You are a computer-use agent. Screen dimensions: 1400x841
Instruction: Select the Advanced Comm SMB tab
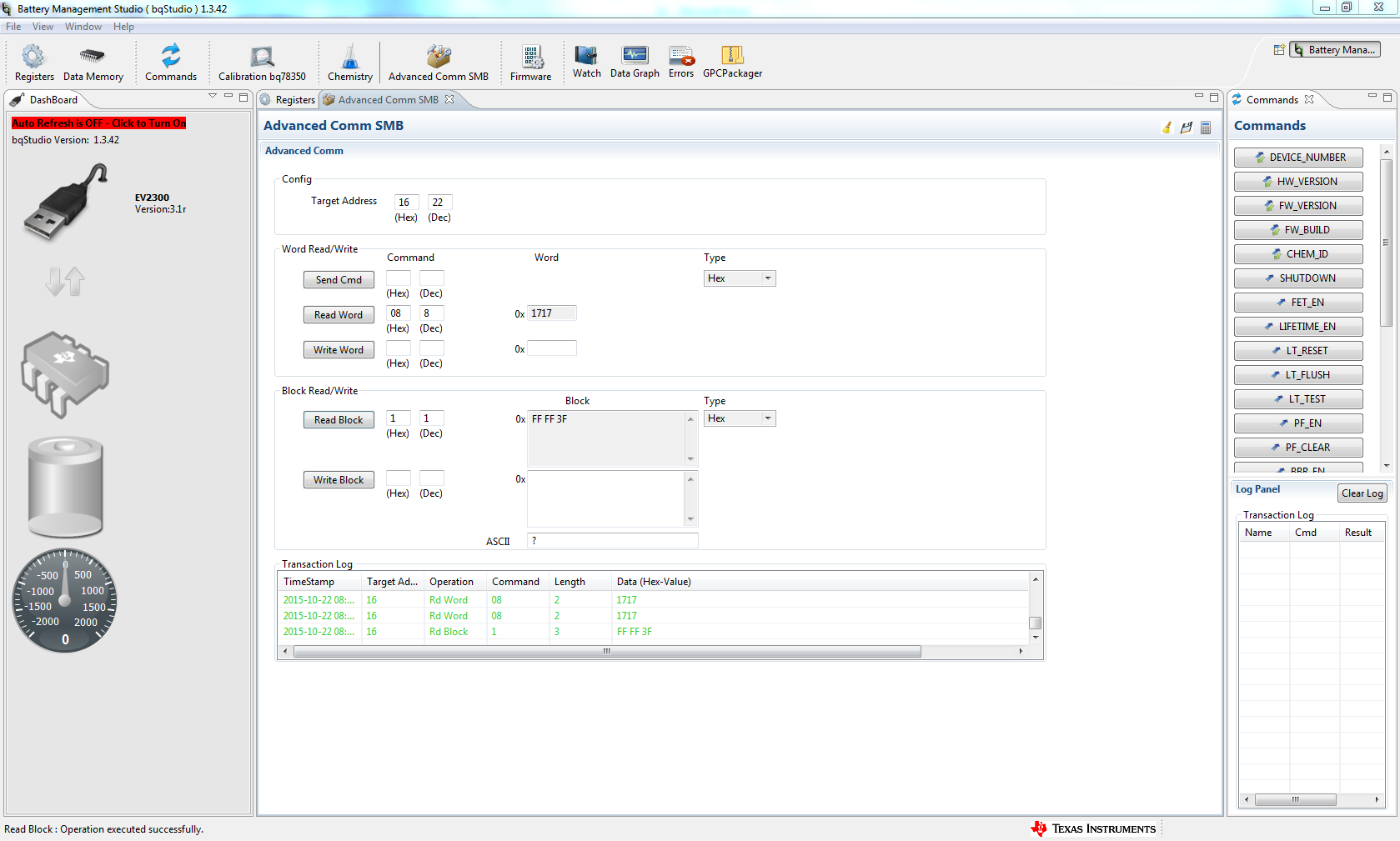click(x=388, y=99)
